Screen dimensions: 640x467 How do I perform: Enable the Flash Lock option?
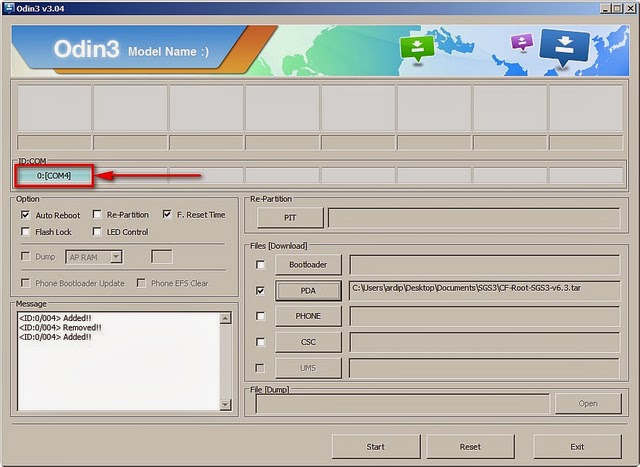pos(25,232)
